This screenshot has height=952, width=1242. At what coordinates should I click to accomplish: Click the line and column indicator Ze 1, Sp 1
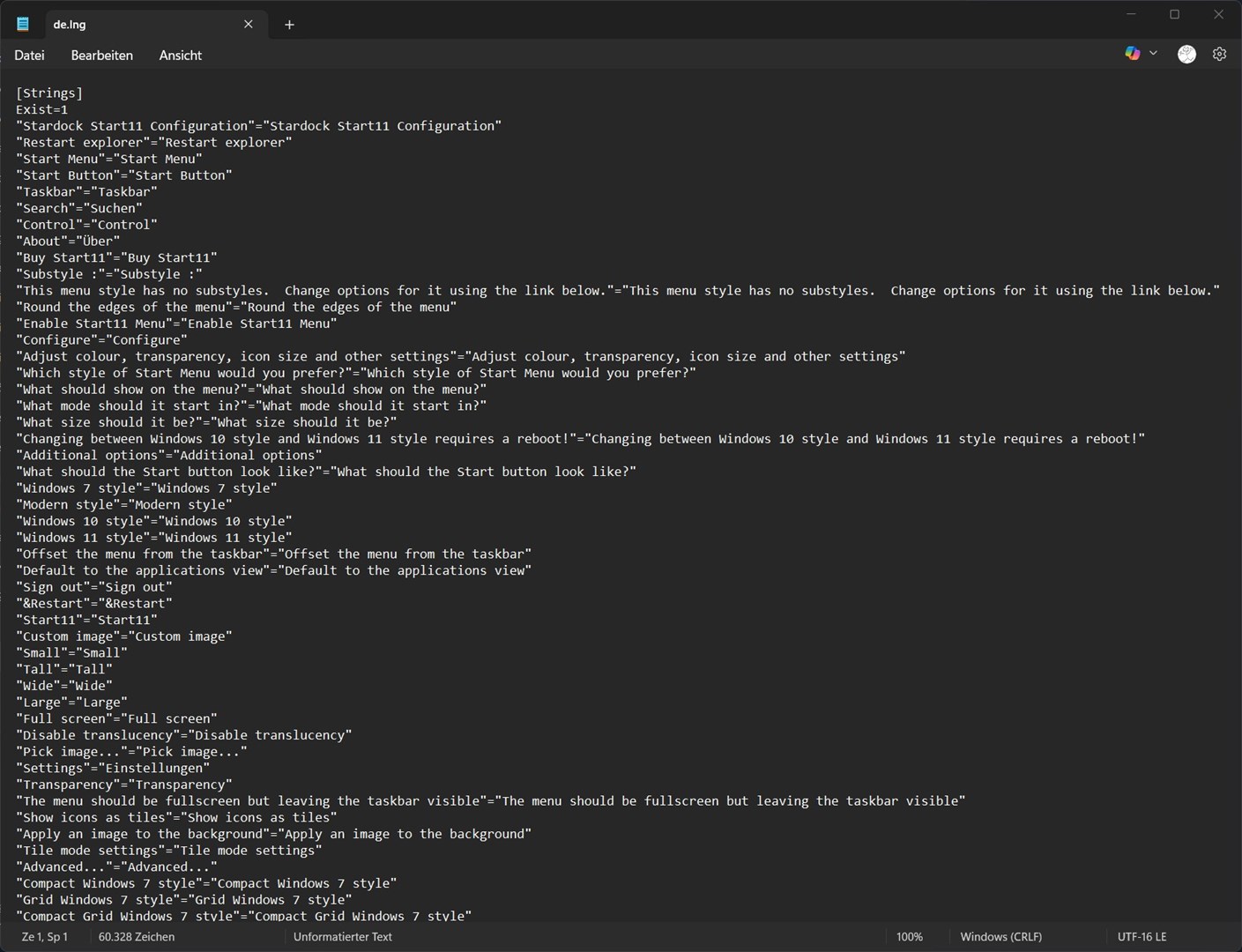(44, 937)
